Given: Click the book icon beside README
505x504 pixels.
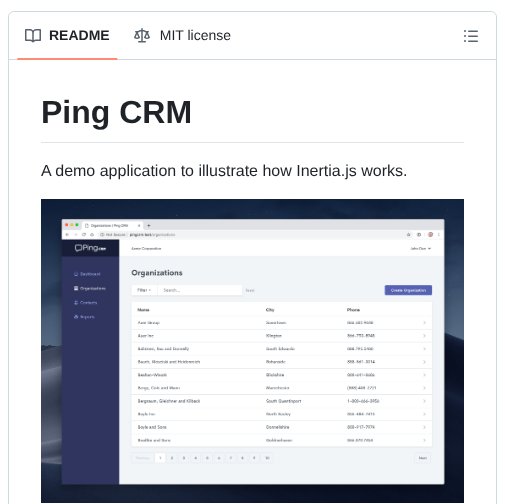Looking at the screenshot, I should click(x=33, y=36).
